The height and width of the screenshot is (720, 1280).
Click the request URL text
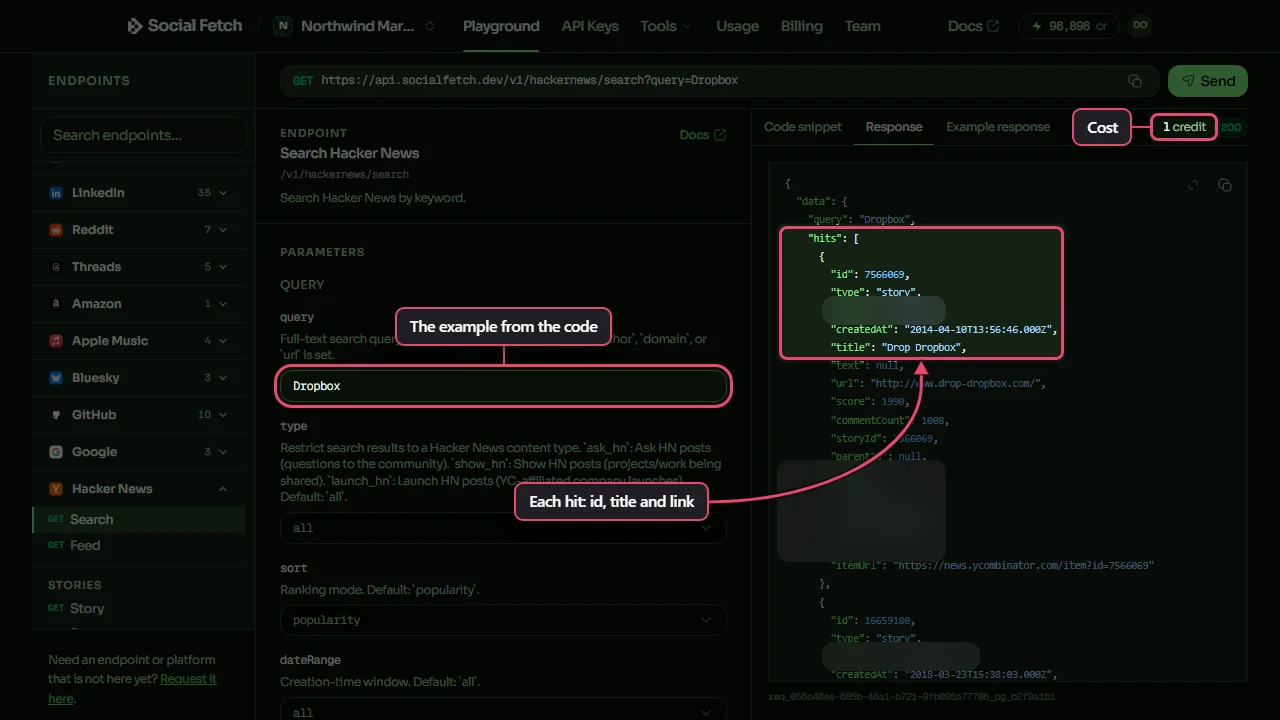click(529, 81)
